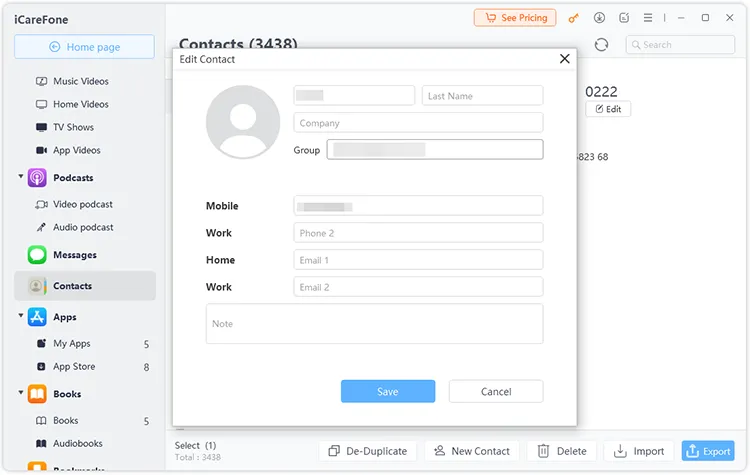Click the Email 1 home field
This screenshot has width=750, height=475.
pyautogui.click(x=418, y=260)
